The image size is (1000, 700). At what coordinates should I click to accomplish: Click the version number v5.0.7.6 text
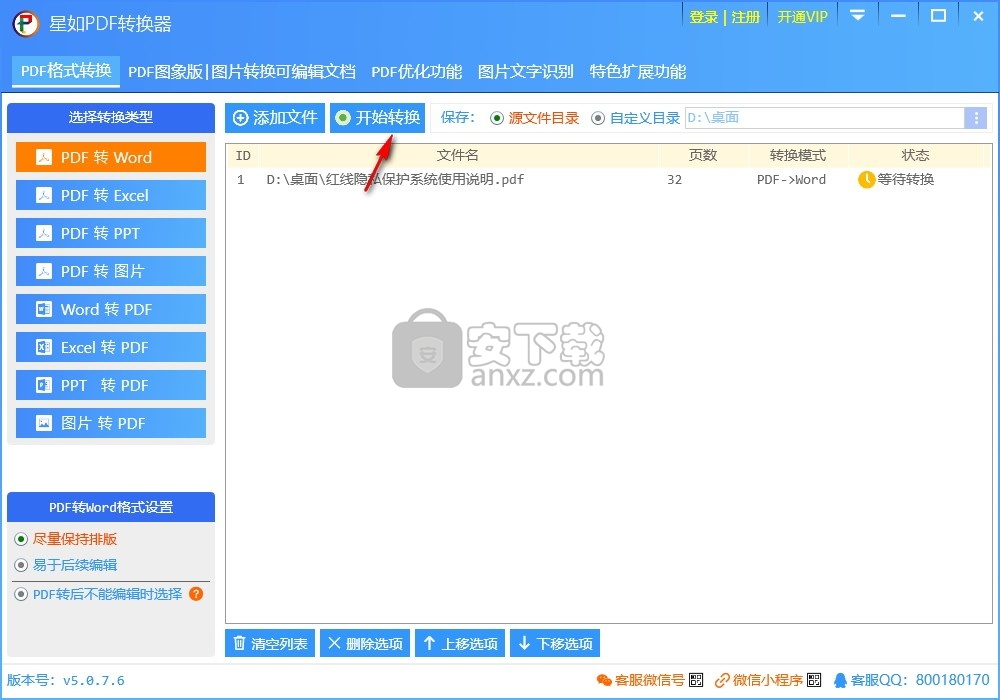coord(94,681)
